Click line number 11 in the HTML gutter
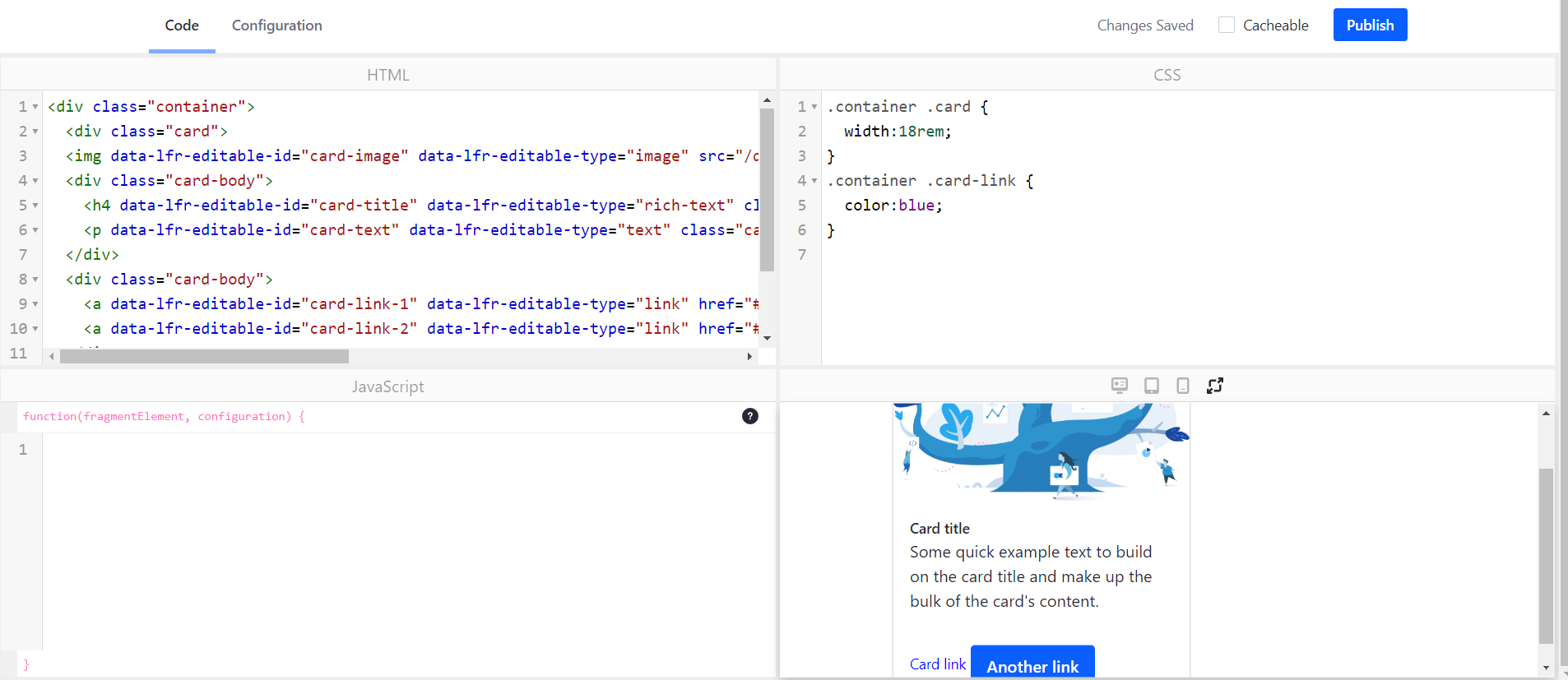This screenshot has height=680, width=1568. click(x=18, y=354)
